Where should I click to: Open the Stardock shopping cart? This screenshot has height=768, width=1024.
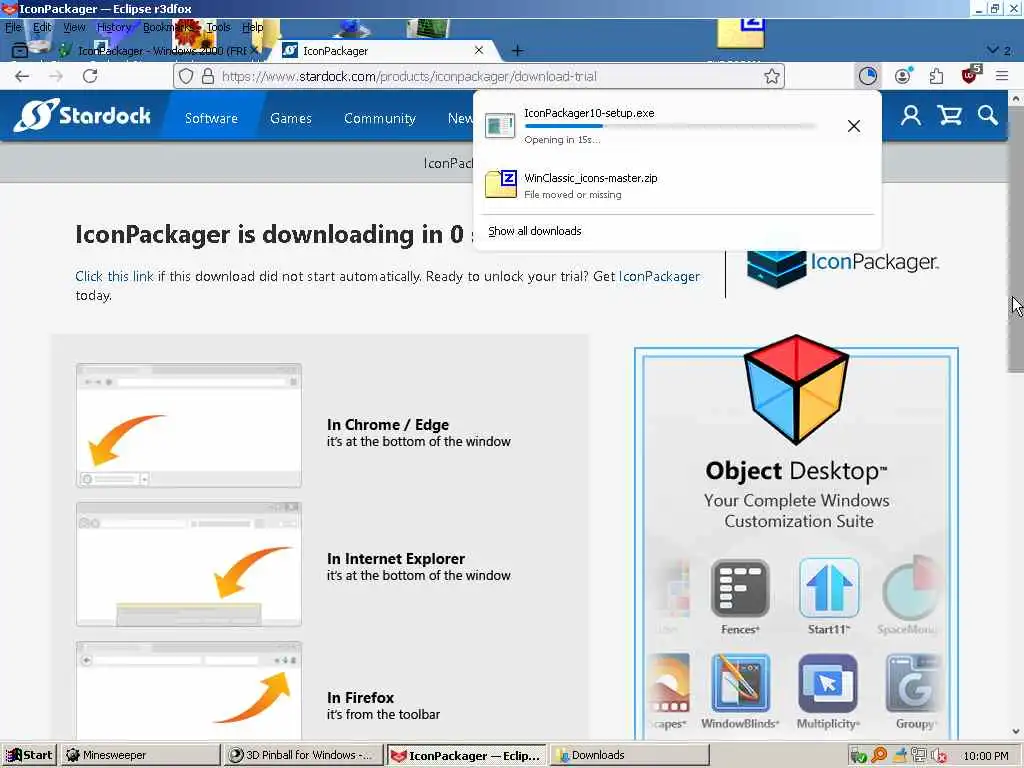tap(950, 116)
